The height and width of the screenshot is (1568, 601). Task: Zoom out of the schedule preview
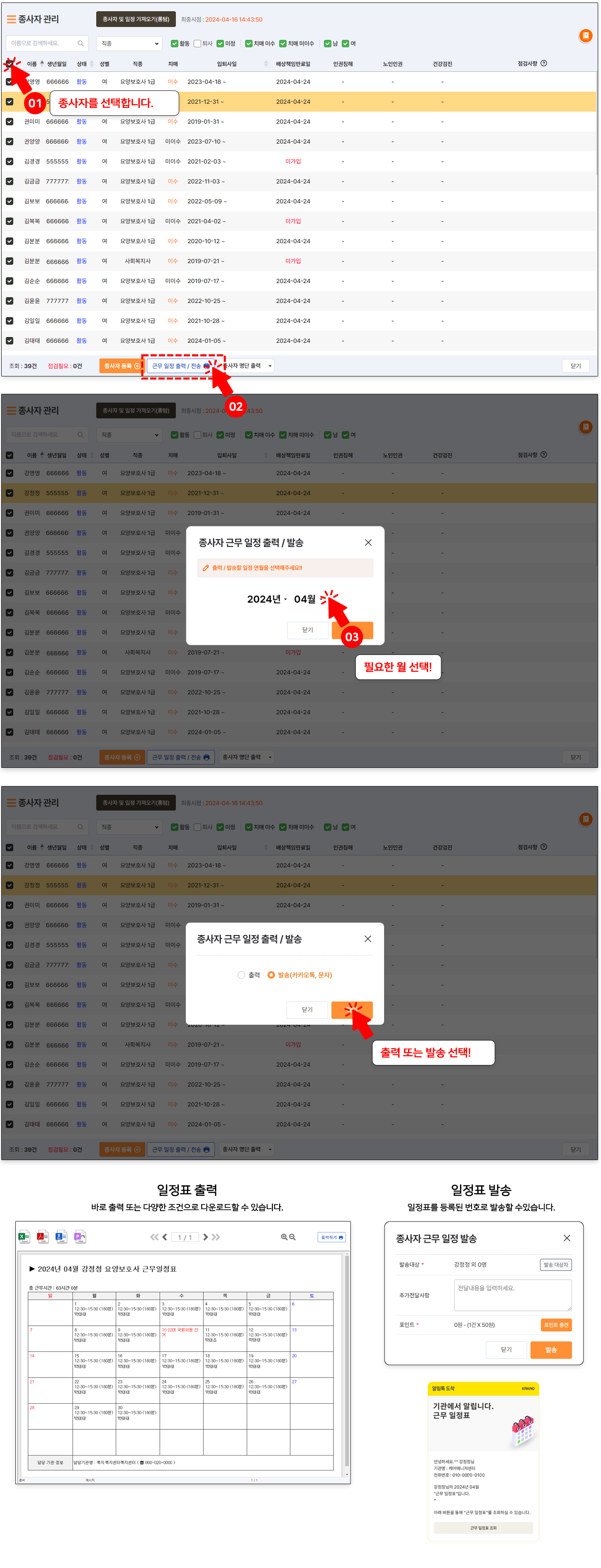tap(292, 1237)
